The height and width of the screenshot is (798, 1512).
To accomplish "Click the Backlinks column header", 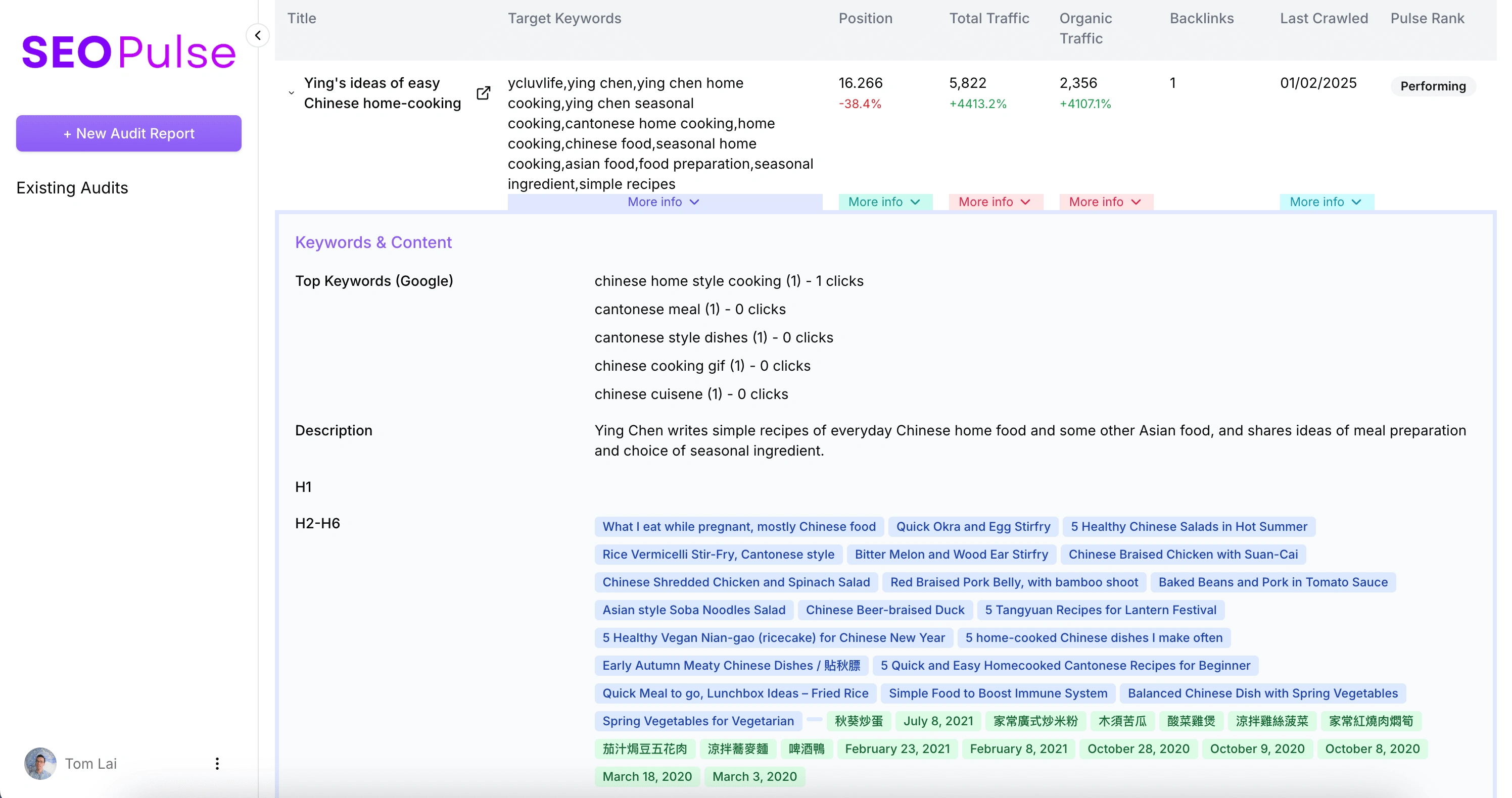I will (x=1202, y=18).
